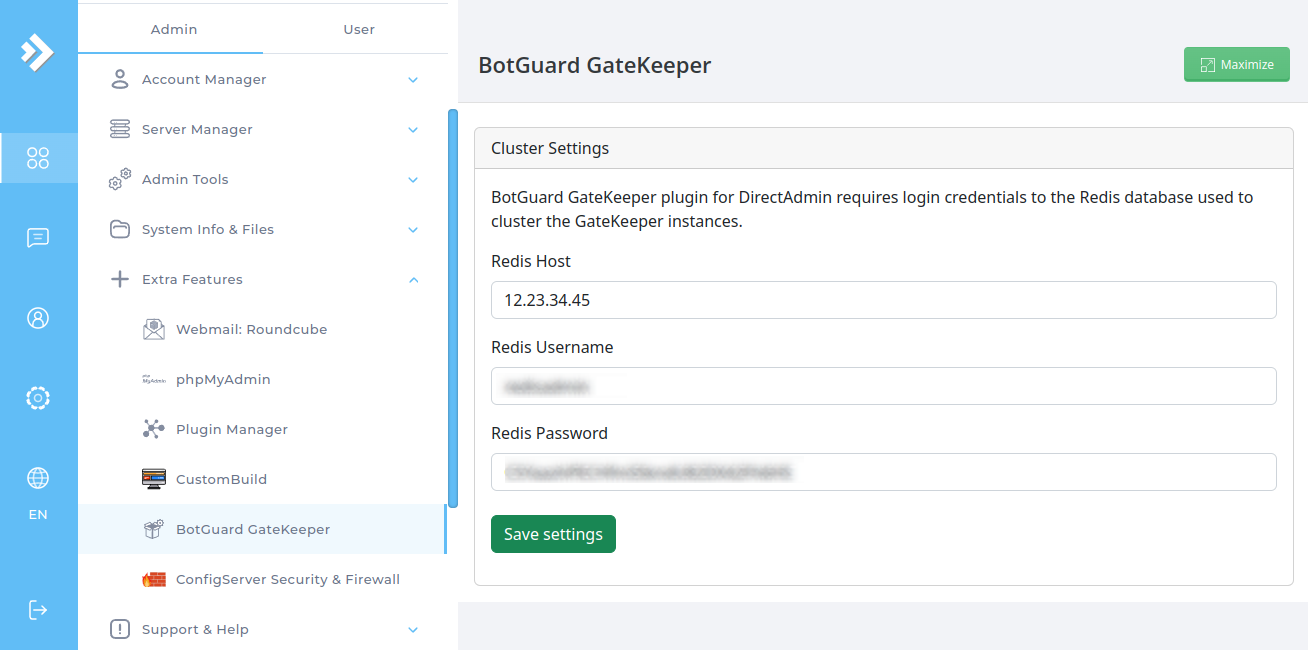Expand Server Manager chevron

(413, 129)
